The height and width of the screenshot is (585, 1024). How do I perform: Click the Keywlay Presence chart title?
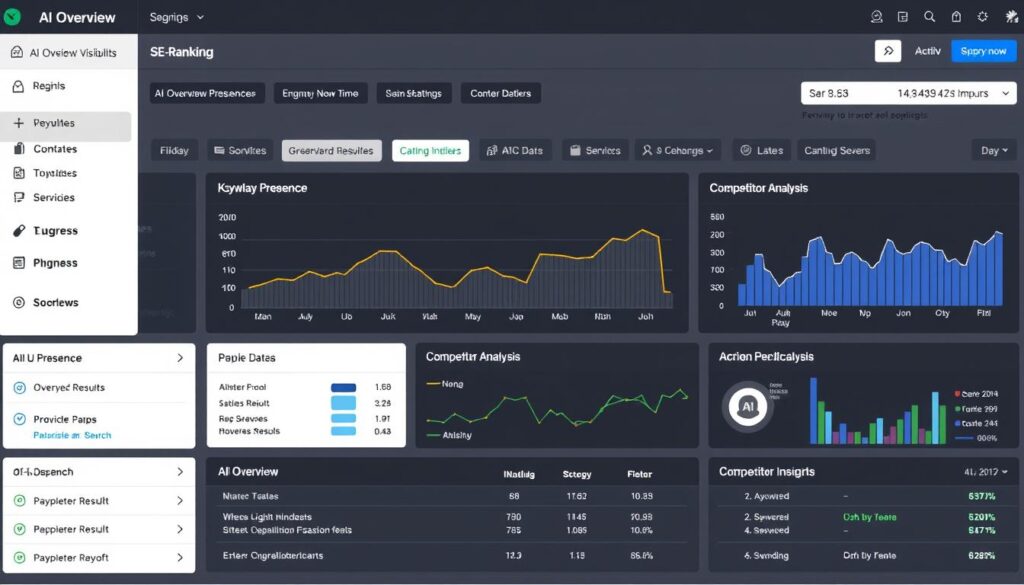pyautogui.click(x=262, y=188)
